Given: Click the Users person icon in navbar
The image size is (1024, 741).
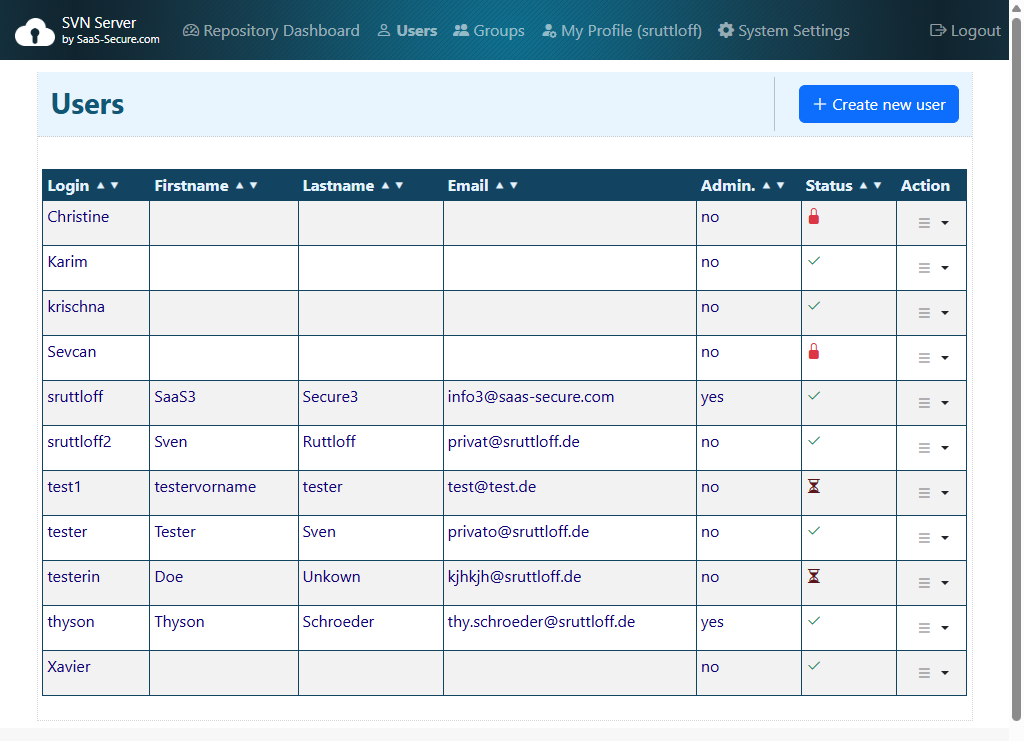Looking at the screenshot, I should tap(383, 30).
